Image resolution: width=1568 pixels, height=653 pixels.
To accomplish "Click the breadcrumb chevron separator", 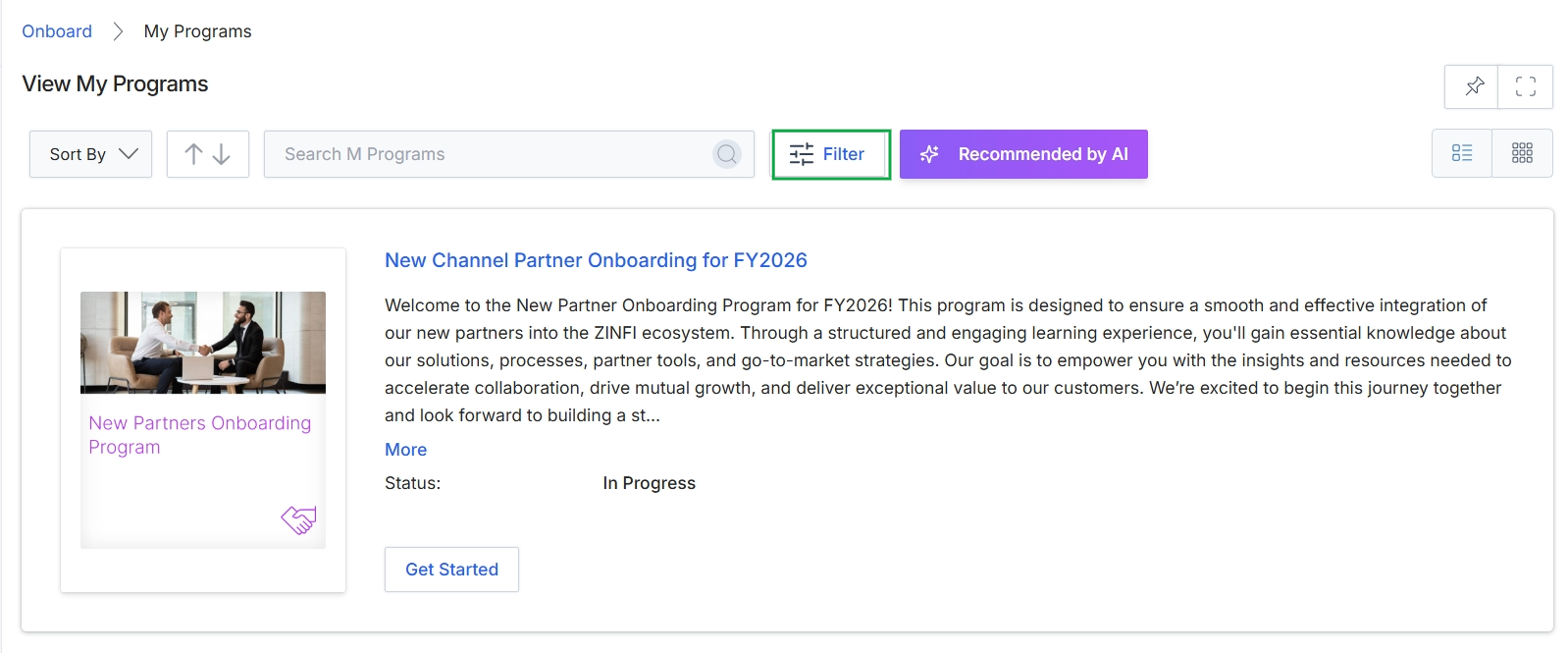I will click(x=118, y=31).
